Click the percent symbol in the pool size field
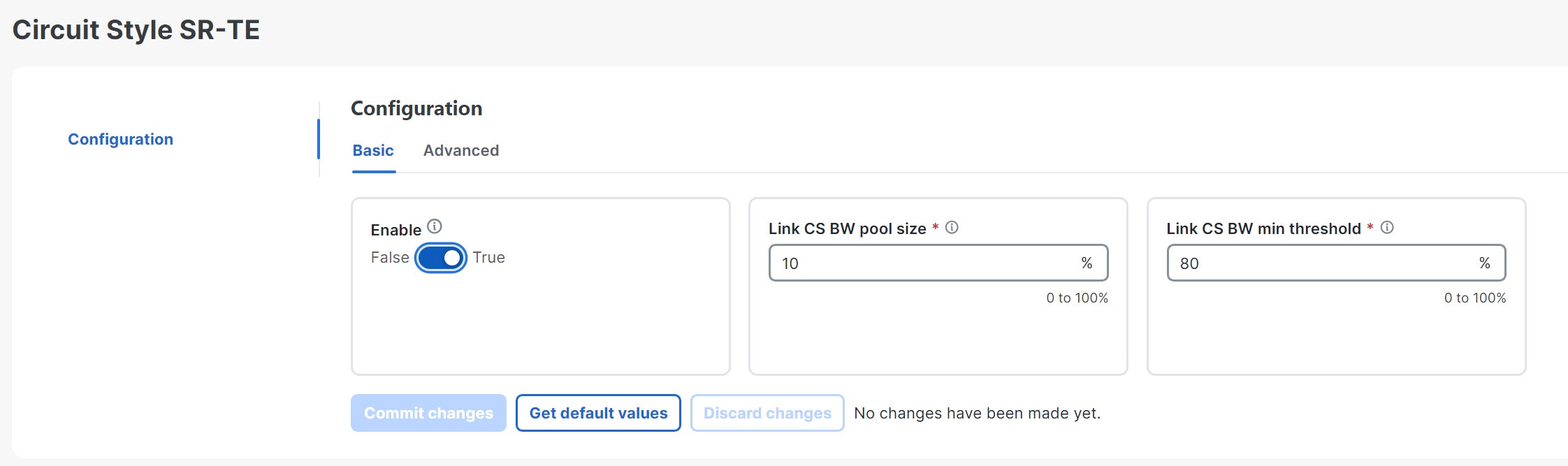The width and height of the screenshot is (1568, 466). click(1087, 263)
